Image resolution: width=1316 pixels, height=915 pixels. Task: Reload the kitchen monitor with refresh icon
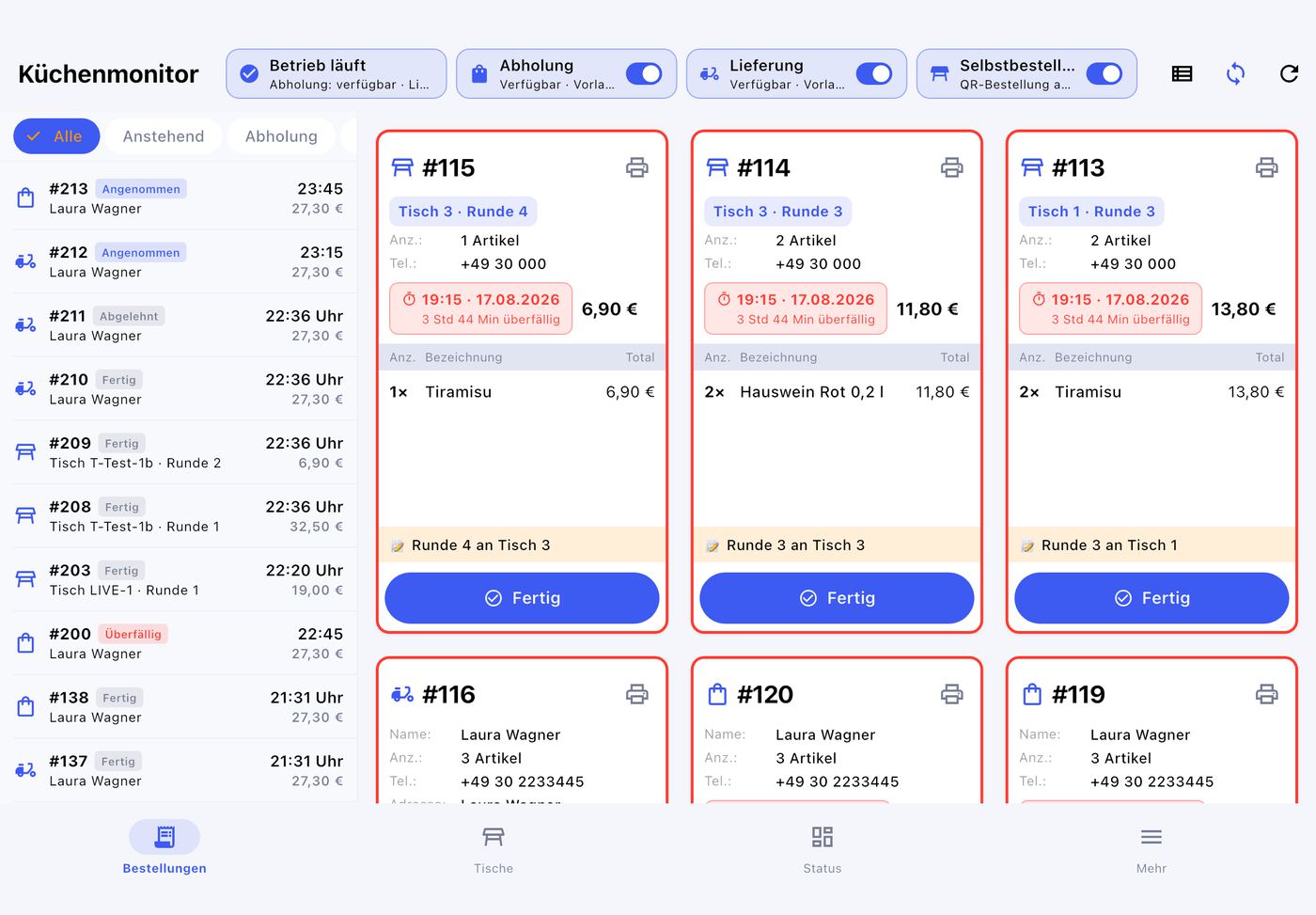(x=1290, y=73)
